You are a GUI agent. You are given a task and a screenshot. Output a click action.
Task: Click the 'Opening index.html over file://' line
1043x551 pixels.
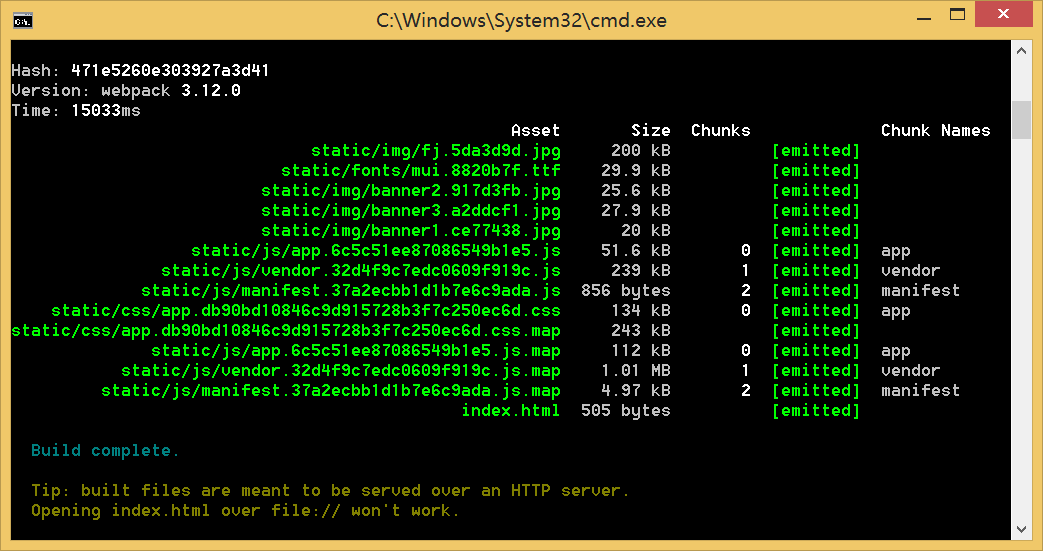tap(245, 510)
